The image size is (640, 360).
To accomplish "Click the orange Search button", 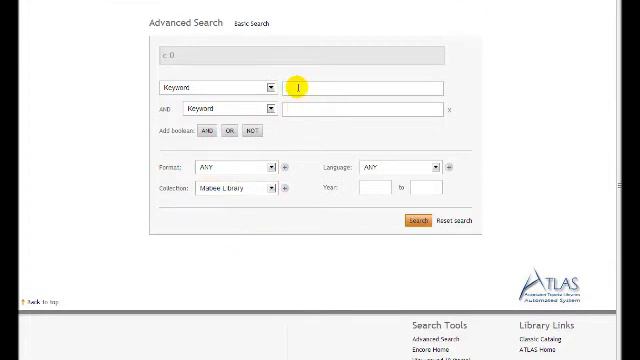I will (x=418, y=220).
